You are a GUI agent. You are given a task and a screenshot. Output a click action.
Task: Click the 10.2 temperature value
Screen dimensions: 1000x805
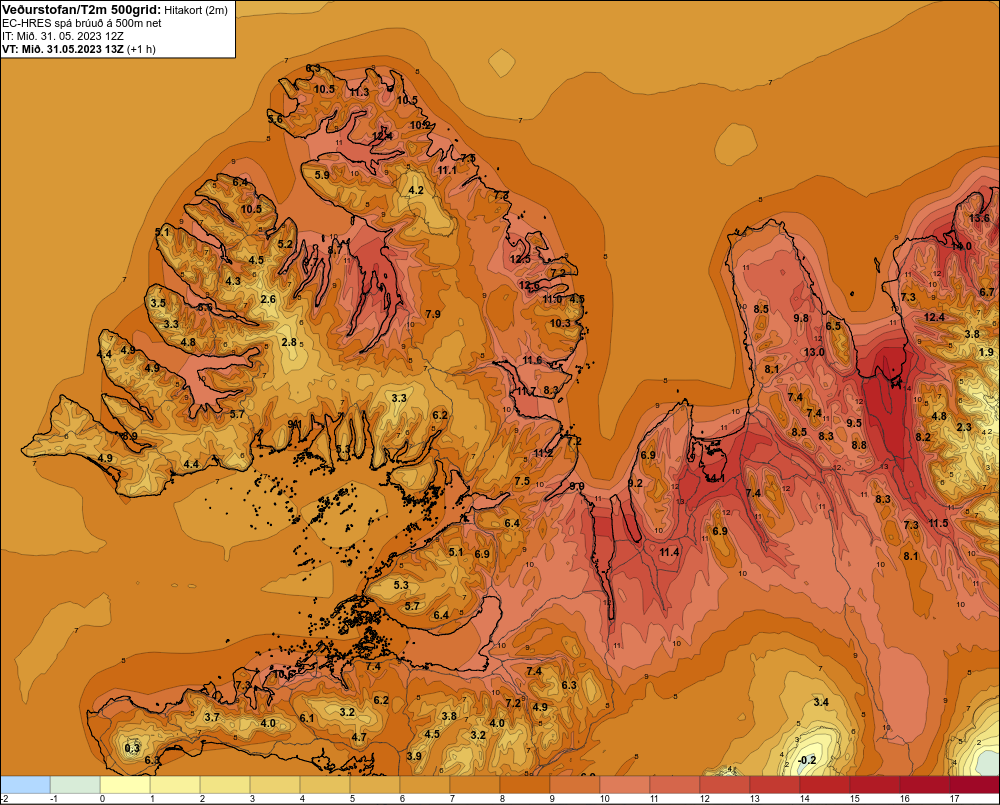coord(420,125)
